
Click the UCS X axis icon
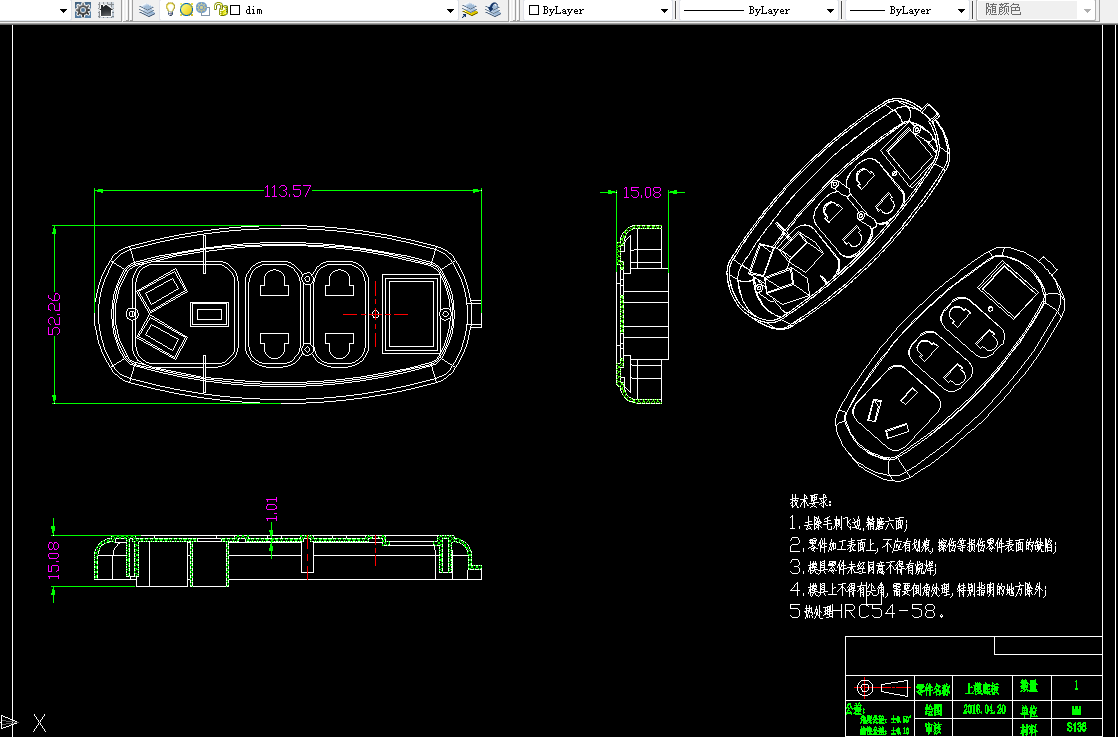39,723
